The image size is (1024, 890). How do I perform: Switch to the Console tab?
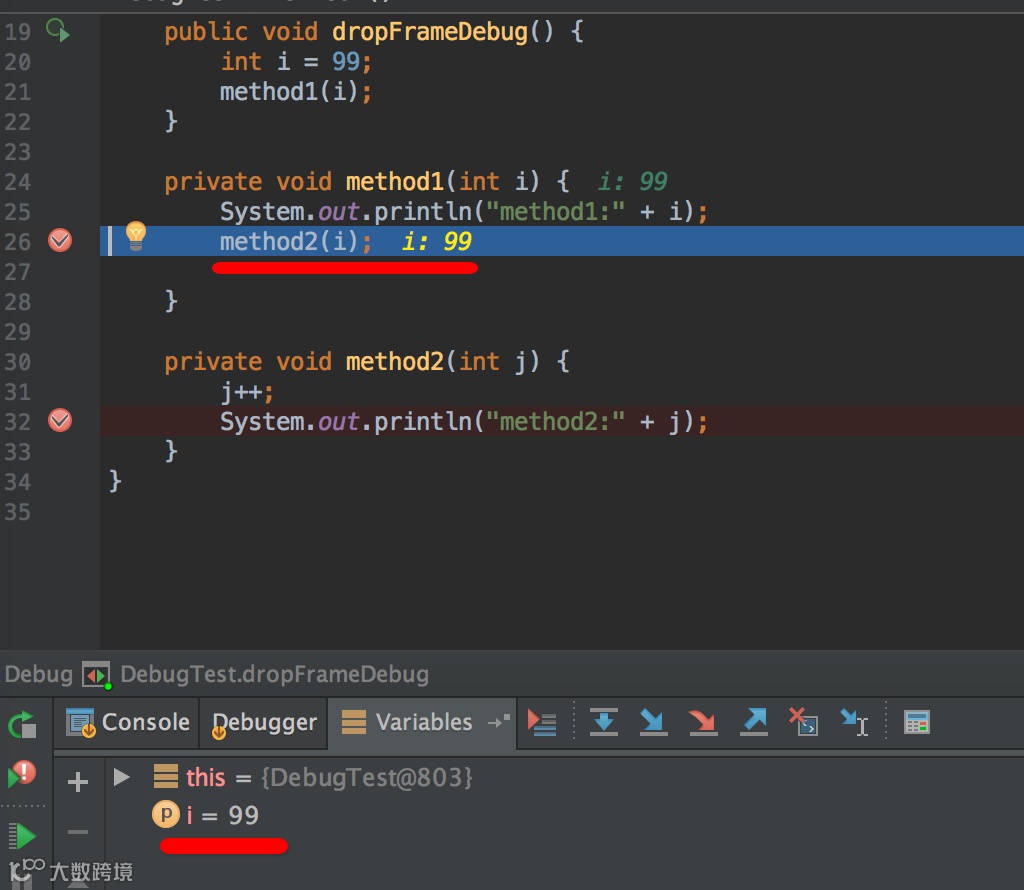click(127, 722)
